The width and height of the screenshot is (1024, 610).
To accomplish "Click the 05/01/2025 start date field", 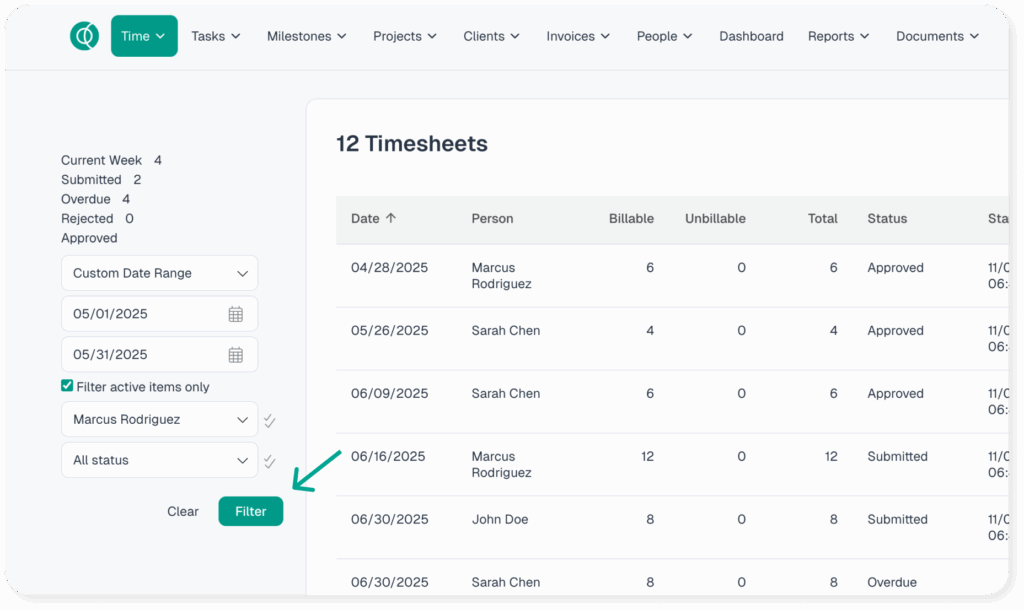I will point(145,314).
